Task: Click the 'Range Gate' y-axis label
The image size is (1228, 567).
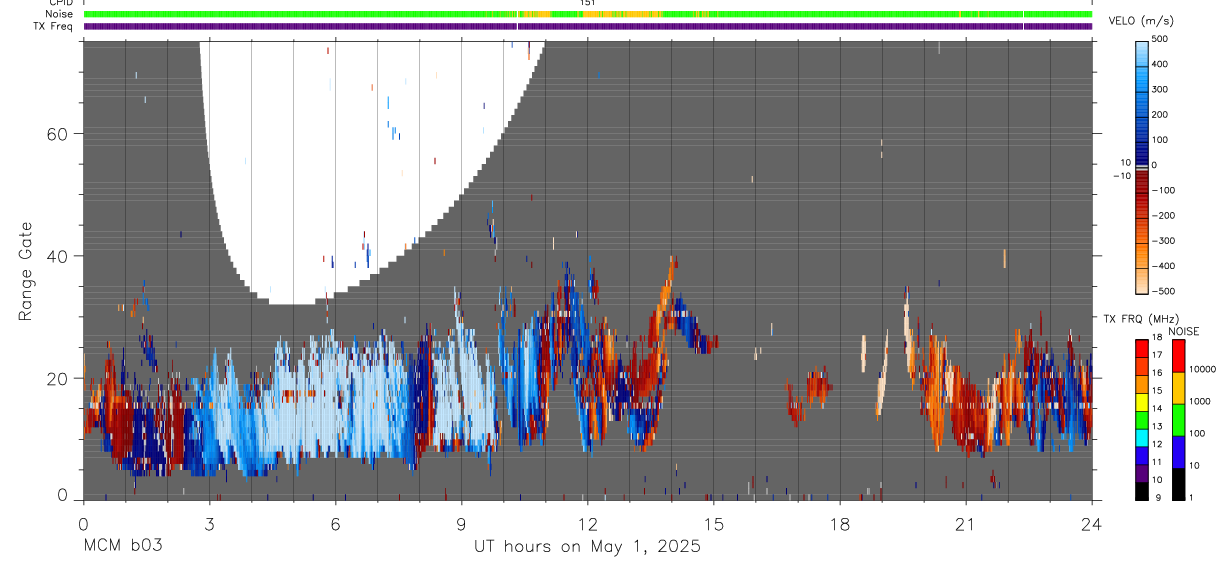Action: click(26, 270)
